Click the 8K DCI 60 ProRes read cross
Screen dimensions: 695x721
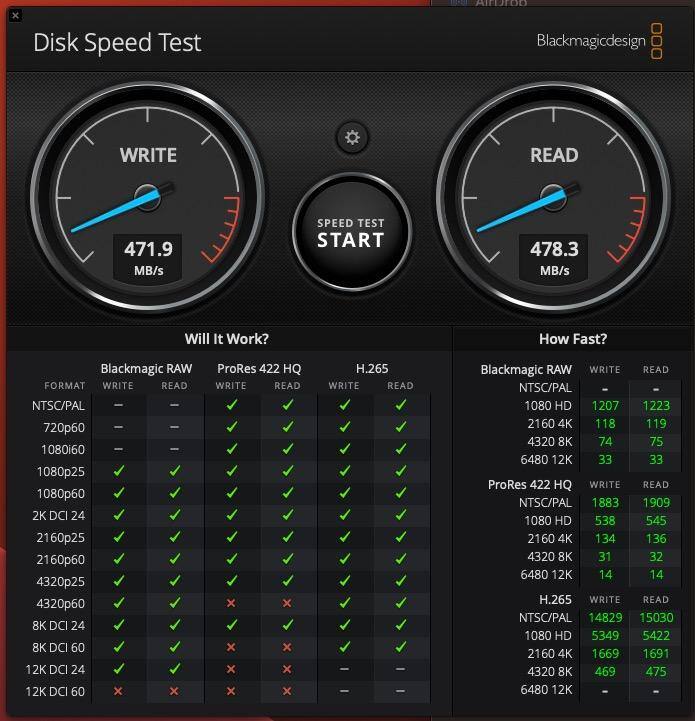coord(287,647)
